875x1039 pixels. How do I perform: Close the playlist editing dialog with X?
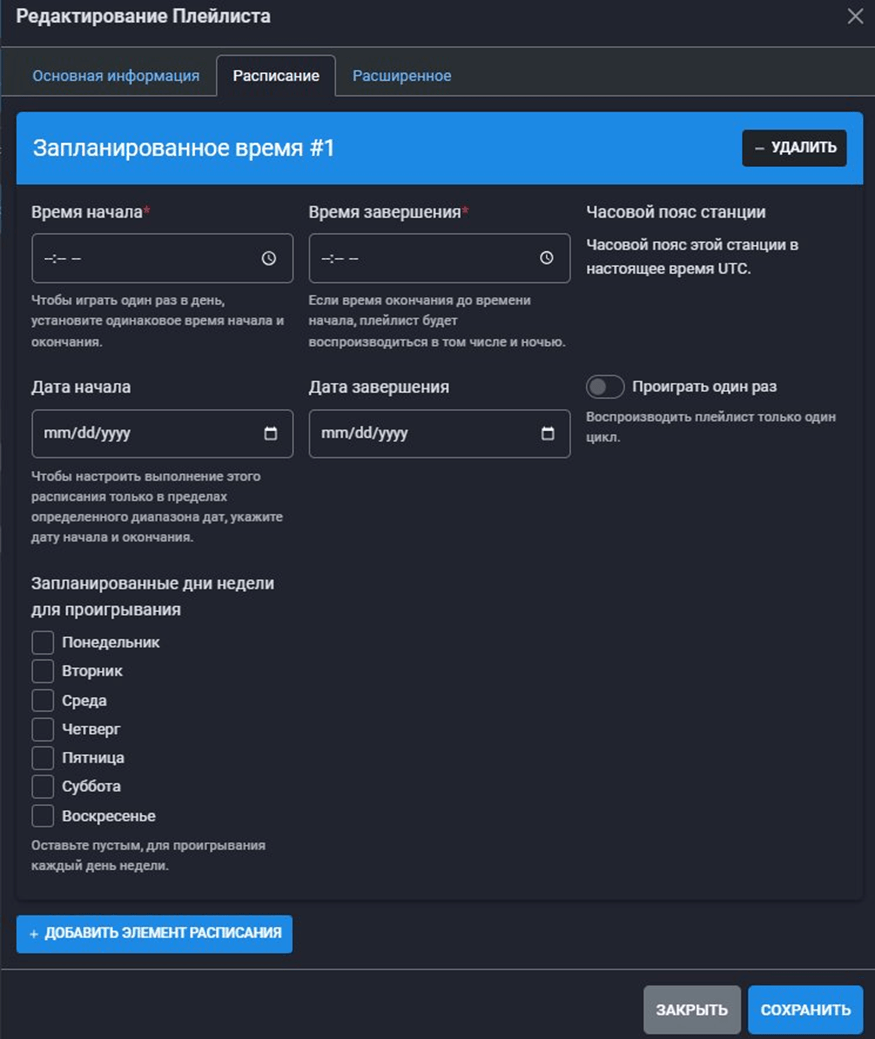click(855, 16)
